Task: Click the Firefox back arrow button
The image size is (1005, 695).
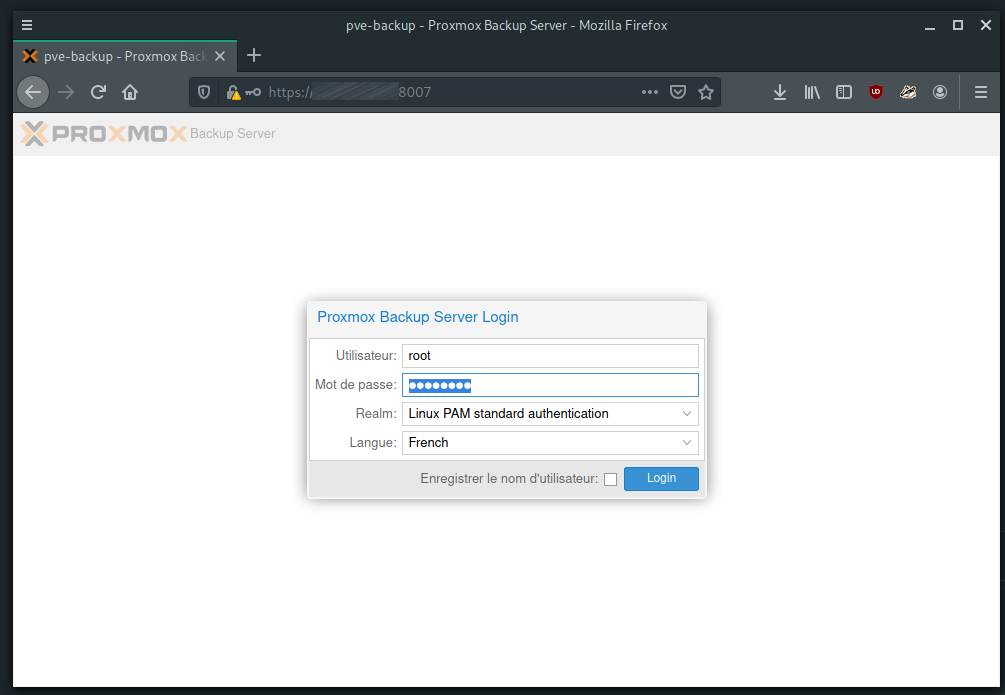Action: pyautogui.click(x=33, y=92)
